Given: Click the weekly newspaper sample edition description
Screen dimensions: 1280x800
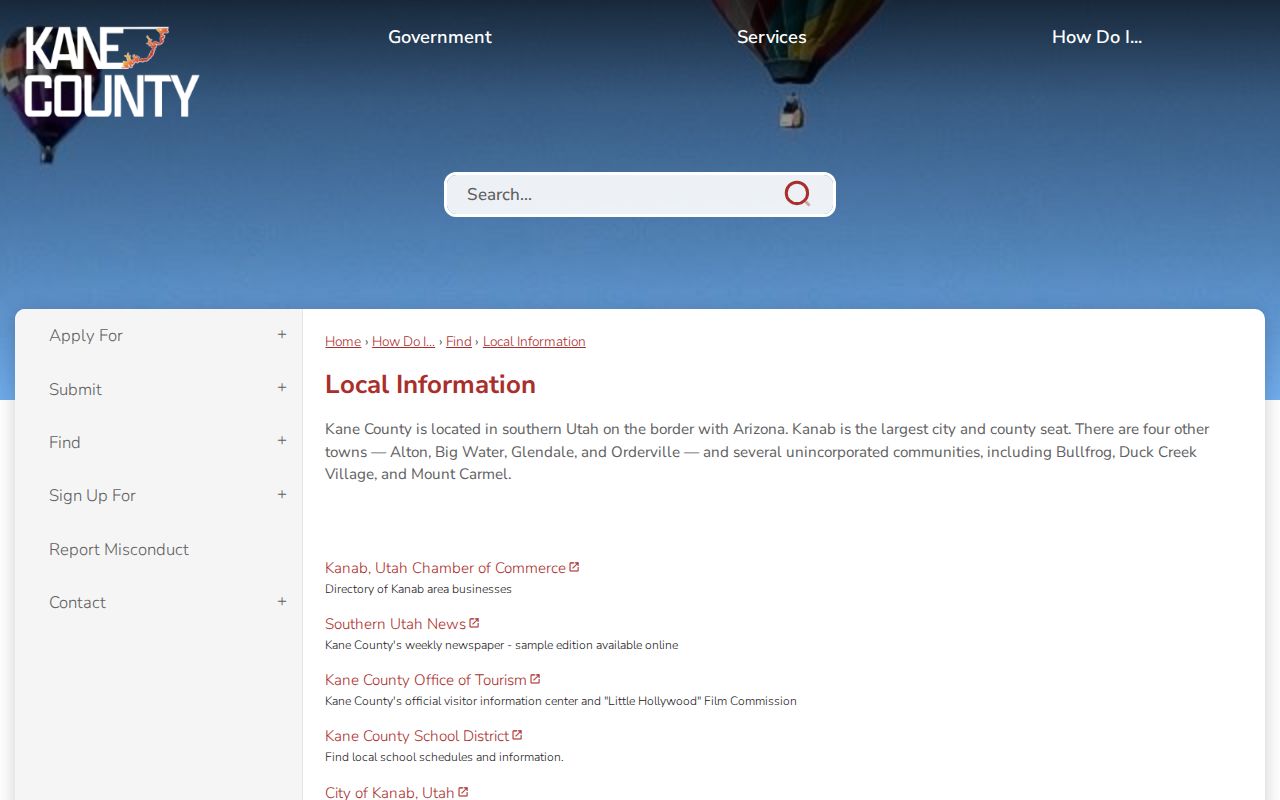Looking at the screenshot, I should click(x=501, y=645).
